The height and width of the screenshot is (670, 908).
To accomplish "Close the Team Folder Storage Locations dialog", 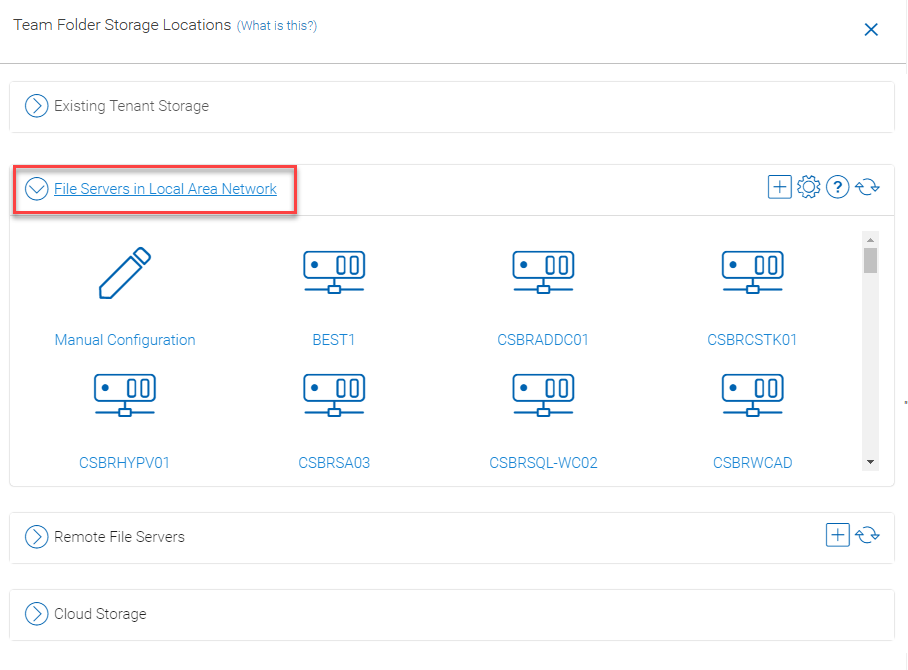I will [x=871, y=30].
